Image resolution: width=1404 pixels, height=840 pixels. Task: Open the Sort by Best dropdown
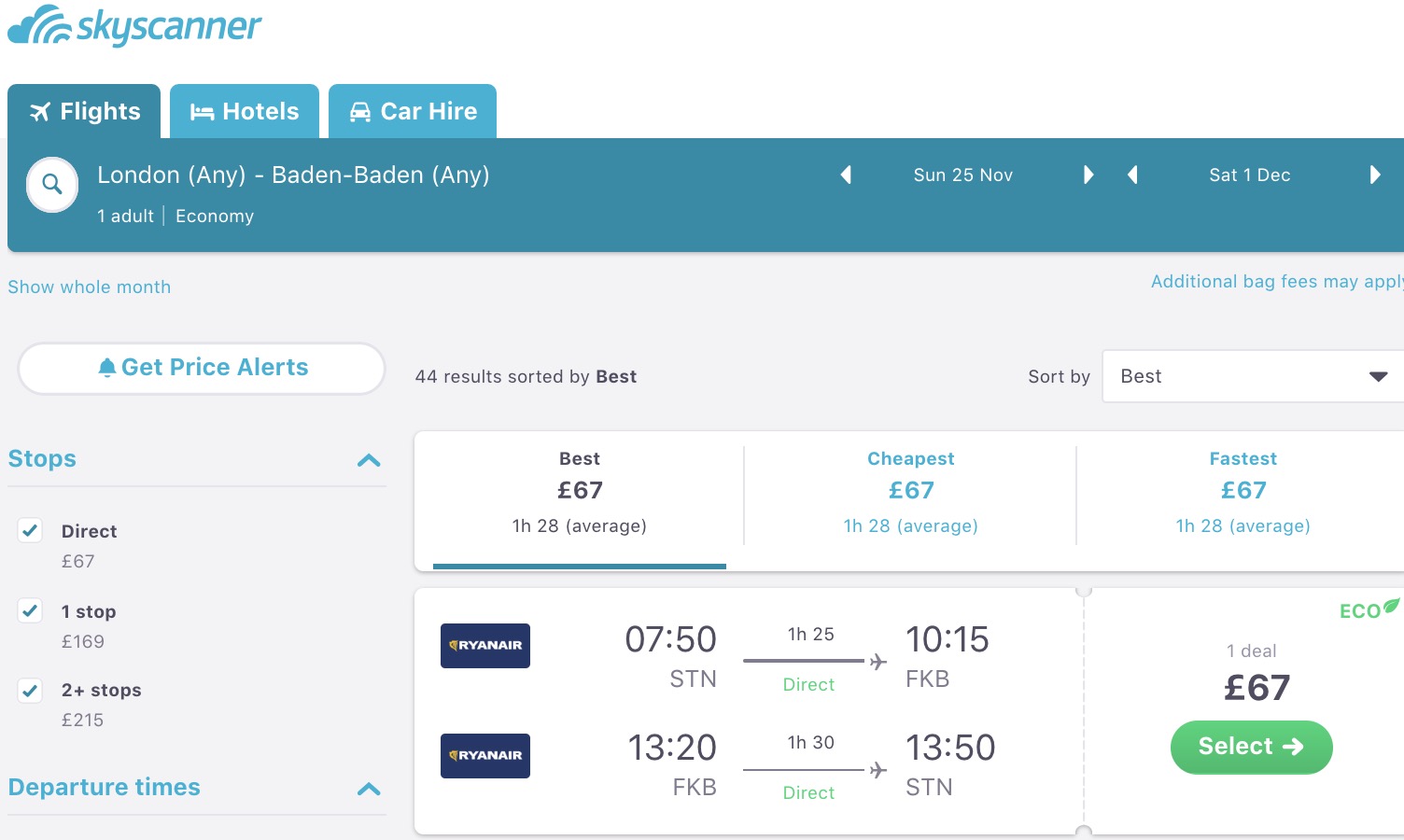pyautogui.click(x=1251, y=376)
